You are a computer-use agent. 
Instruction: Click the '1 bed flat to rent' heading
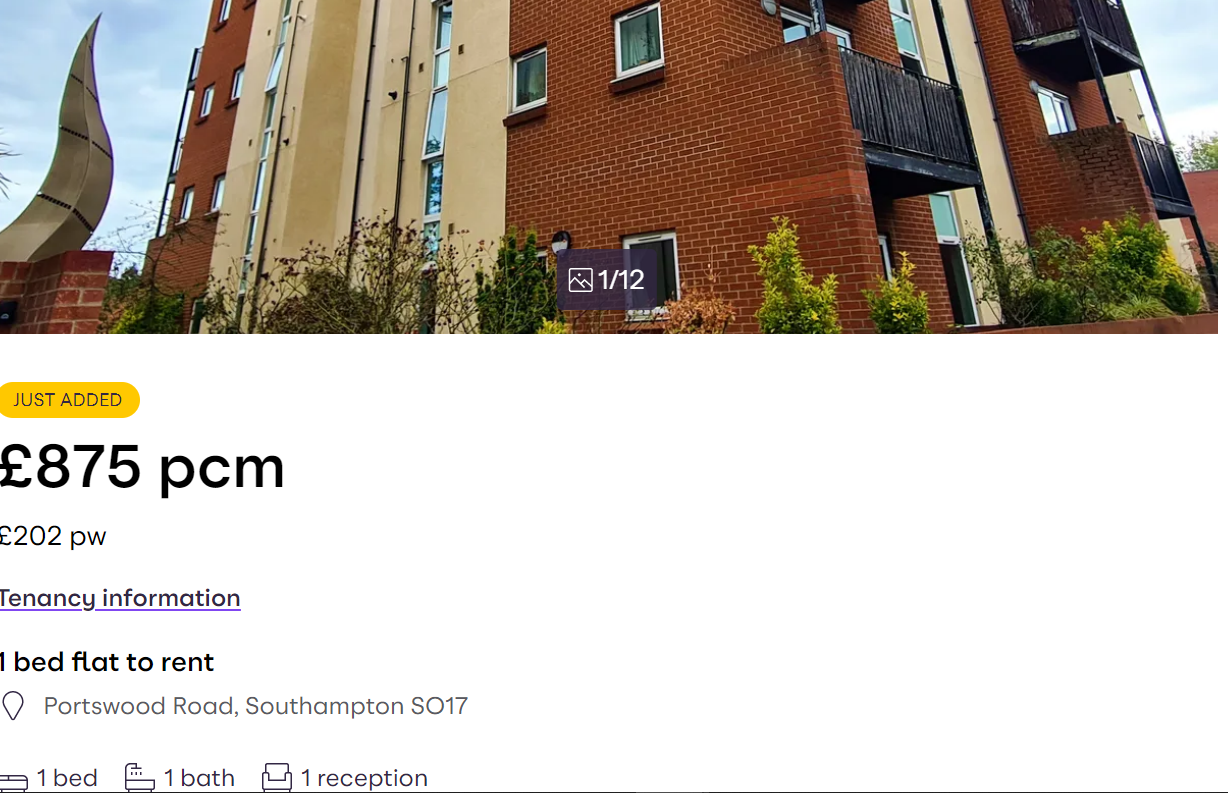click(106, 662)
